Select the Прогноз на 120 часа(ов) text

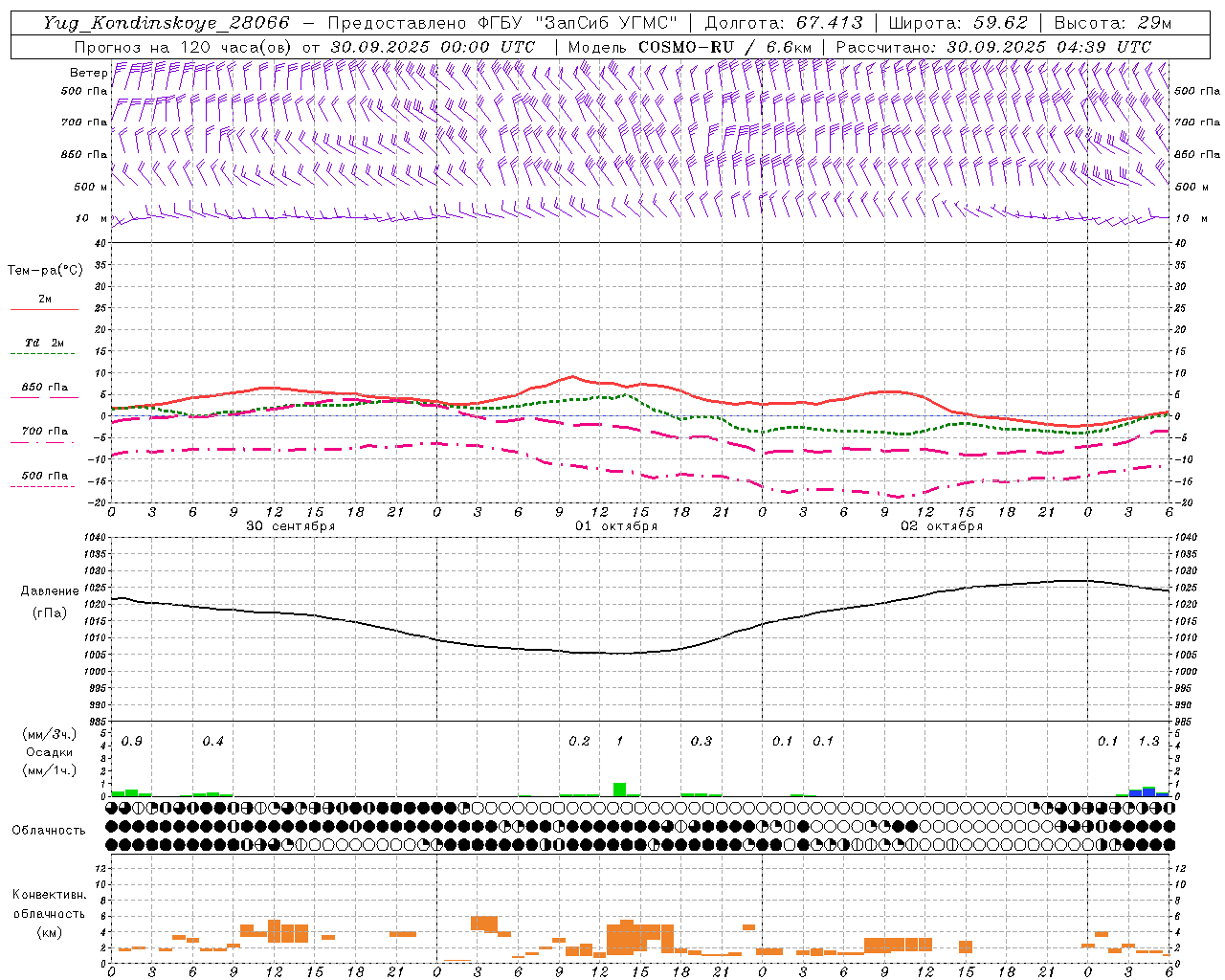point(183,47)
